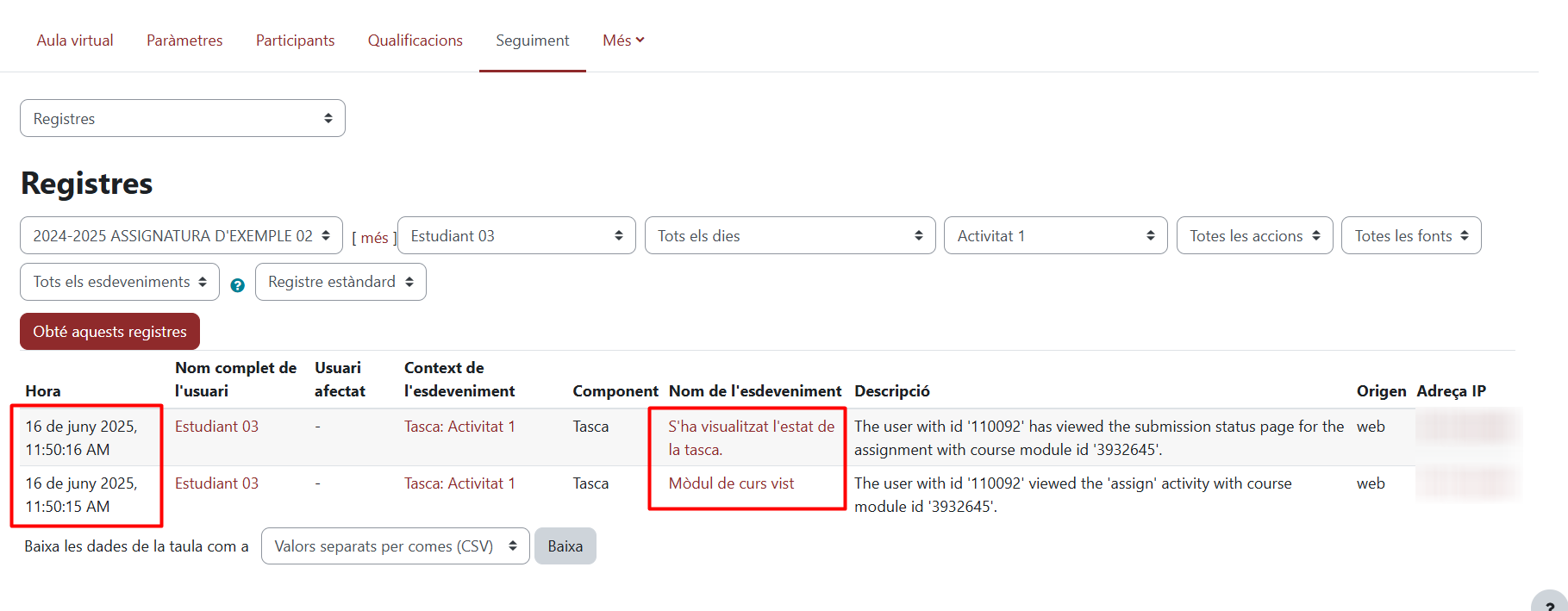Click the help question mark icon beside Tots els esdeveniments
Image resolution: width=1568 pixels, height=611 pixels.
pyautogui.click(x=238, y=285)
